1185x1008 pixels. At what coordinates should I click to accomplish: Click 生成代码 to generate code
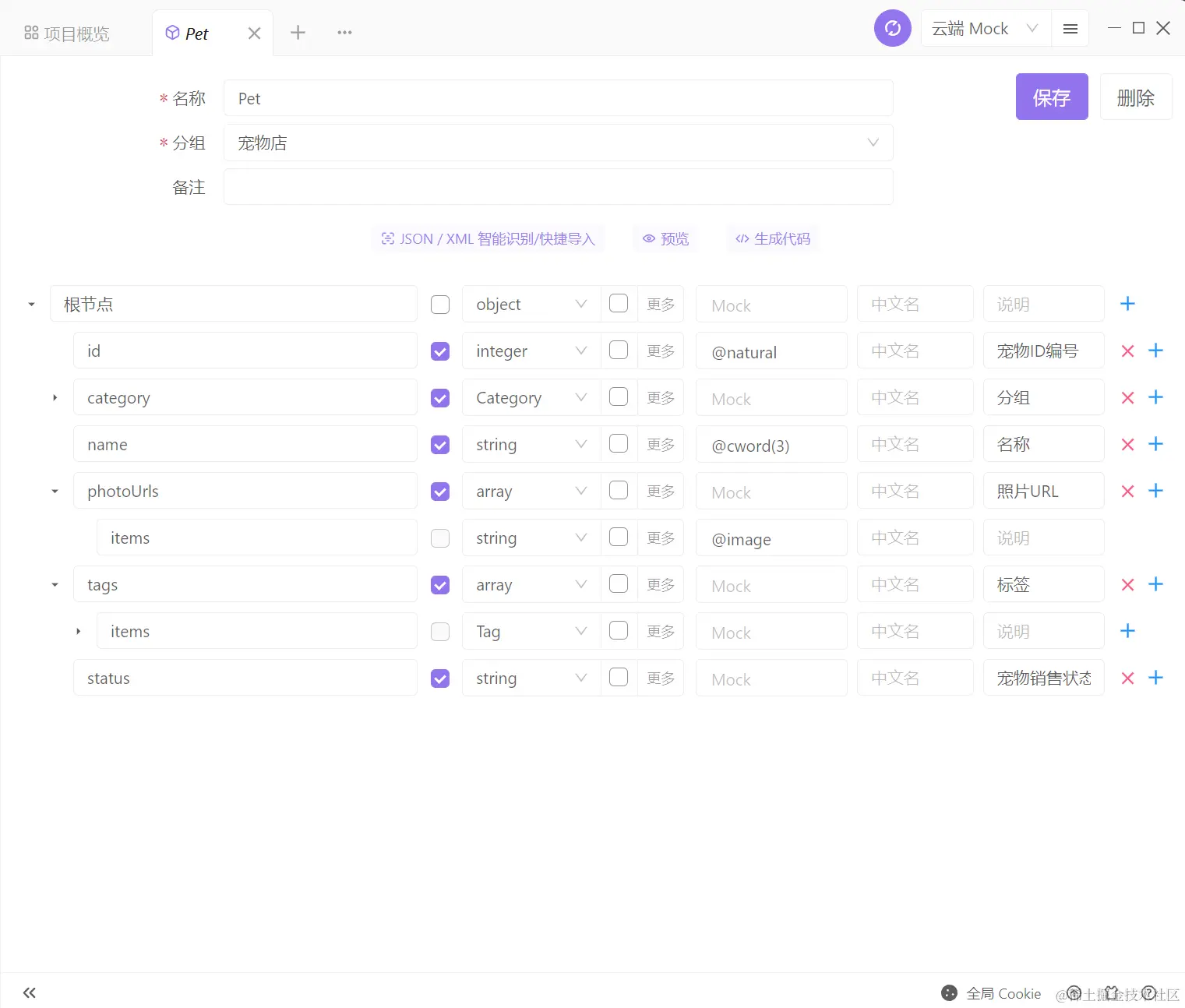pyautogui.click(x=773, y=239)
